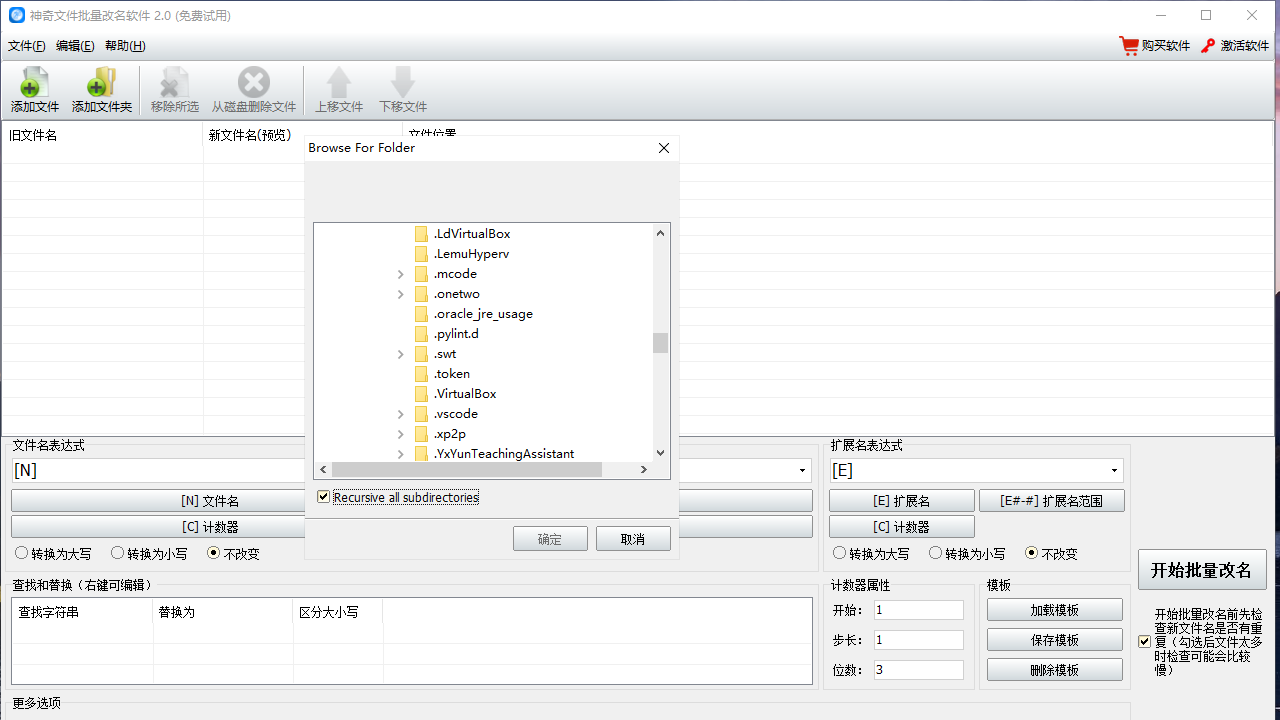Open the 文件(F) menu
Screen dimensions: 1280x720
(x=27, y=46)
